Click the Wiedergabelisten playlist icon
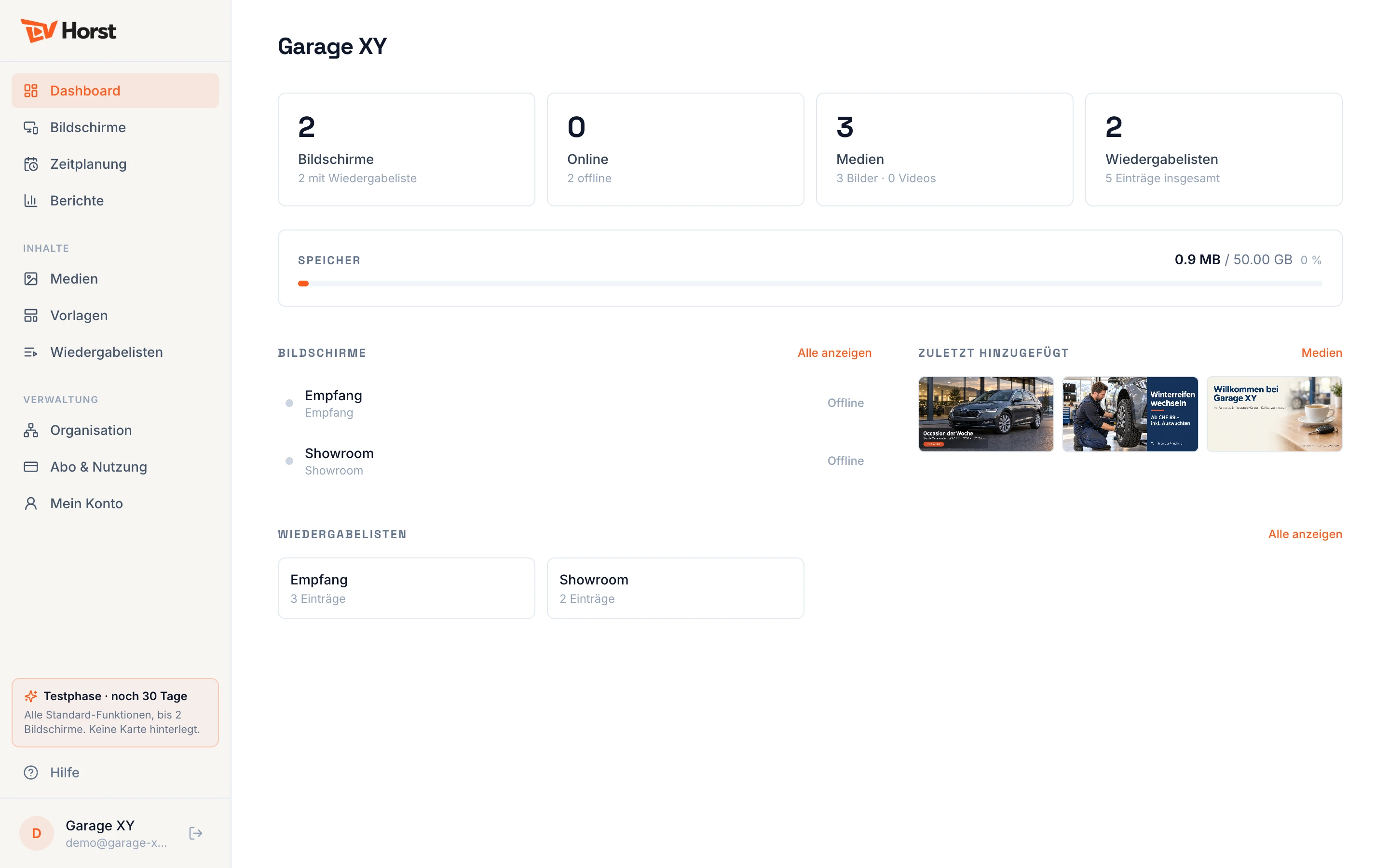 coord(31,352)
